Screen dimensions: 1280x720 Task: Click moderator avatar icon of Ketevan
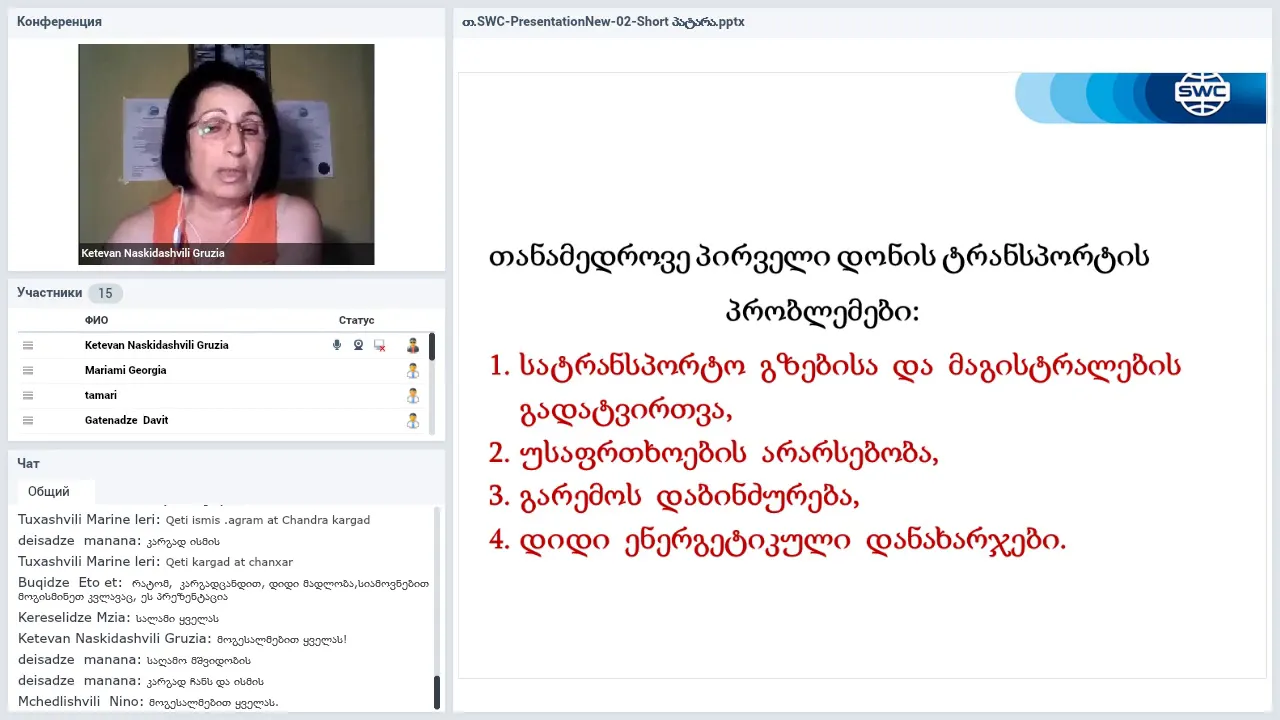click(x=413, y=345)
